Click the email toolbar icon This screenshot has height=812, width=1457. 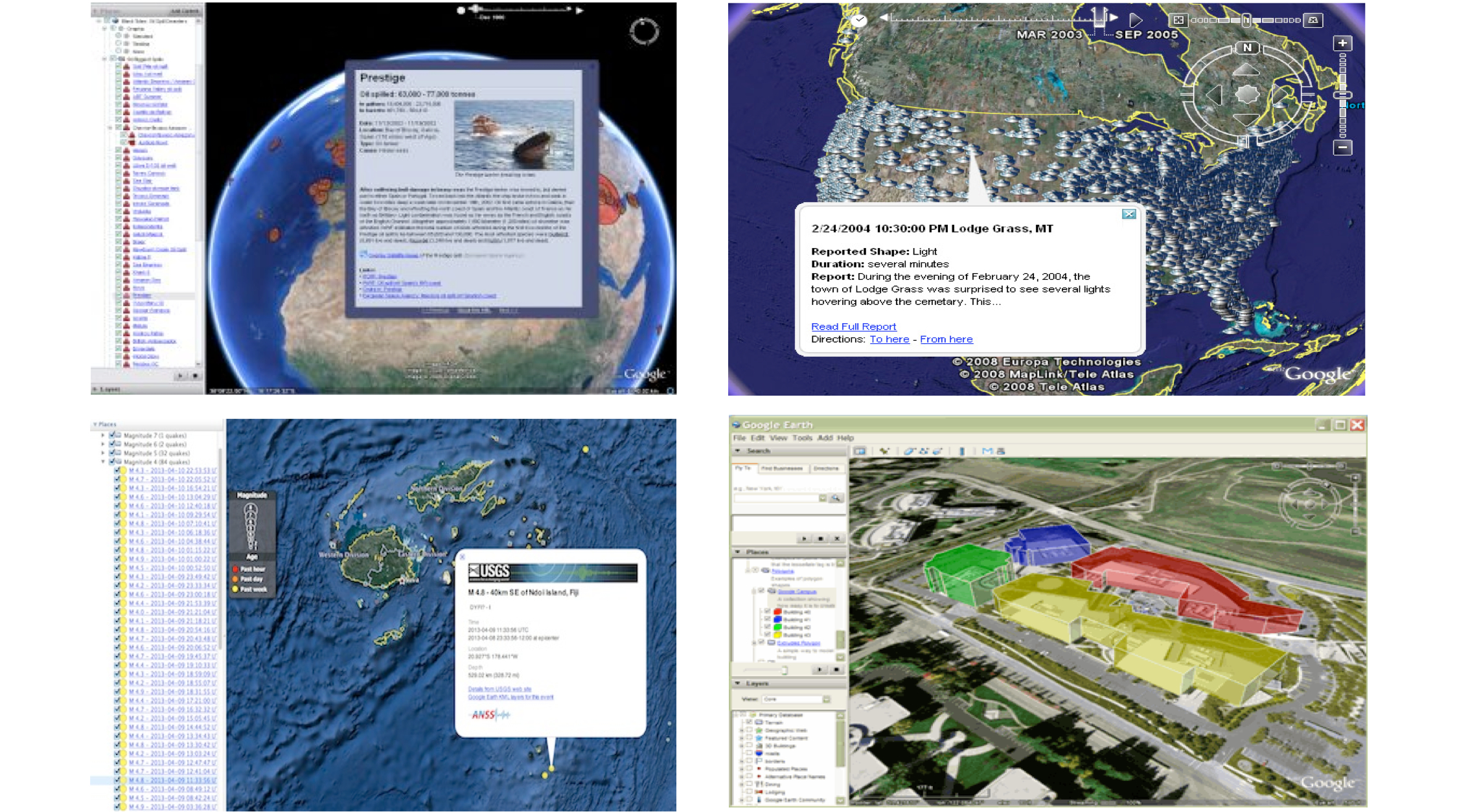tap(987, 451)
